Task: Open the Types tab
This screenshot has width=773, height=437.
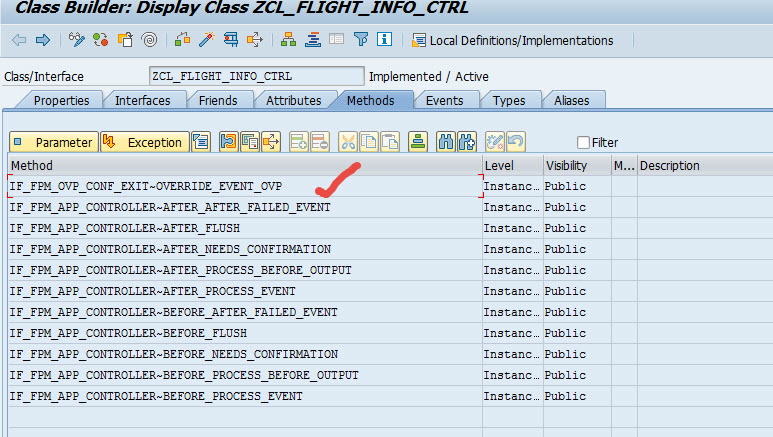Action: (x=509, y=101)
